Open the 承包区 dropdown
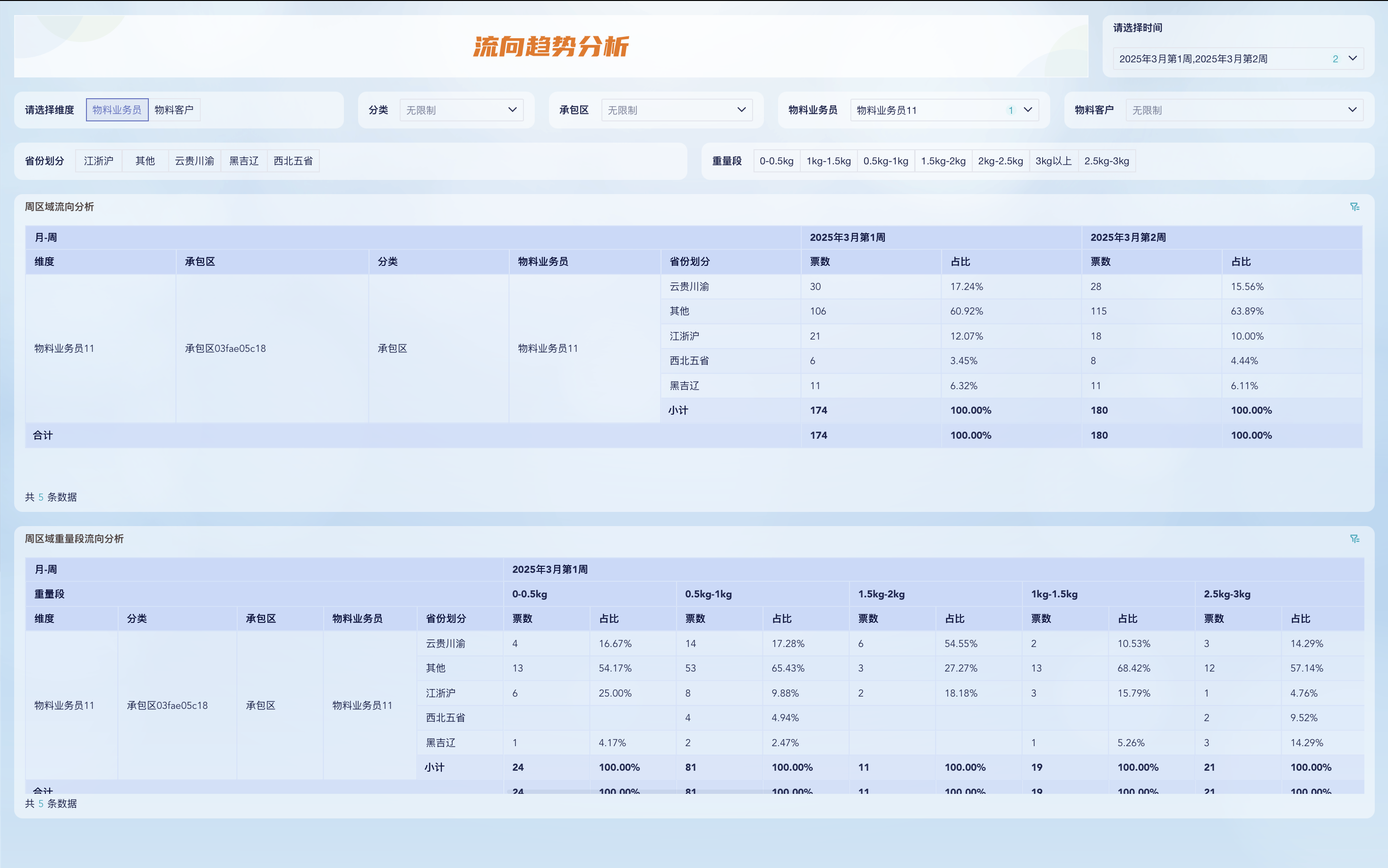1388x868 pixels. (x=677, y=110)
